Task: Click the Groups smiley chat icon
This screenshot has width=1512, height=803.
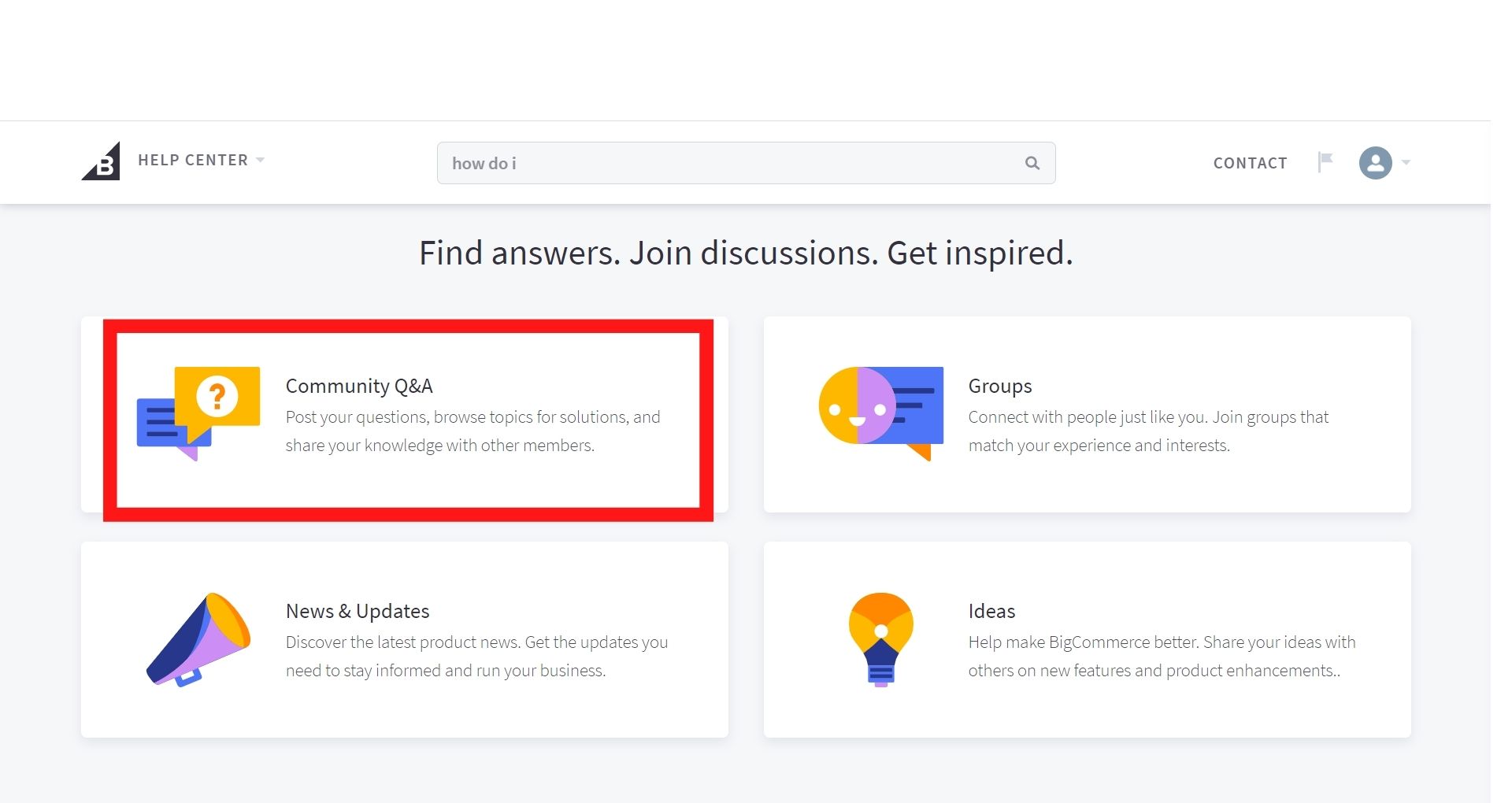Action: coord(880,413)
